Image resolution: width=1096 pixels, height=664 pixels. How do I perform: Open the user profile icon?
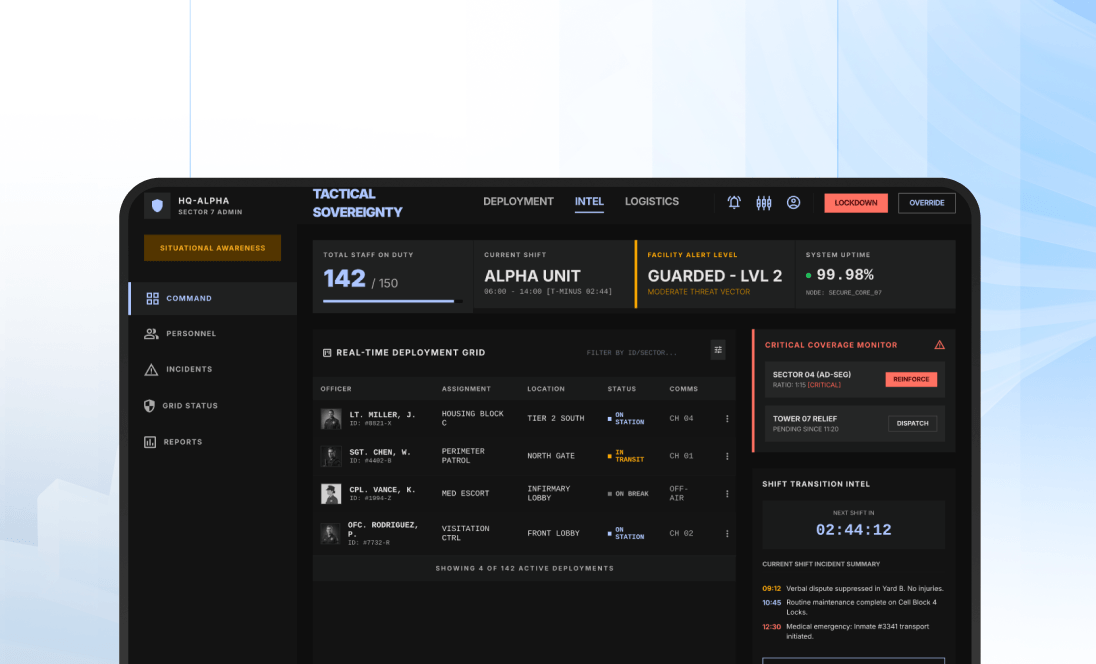pos(793,202)
